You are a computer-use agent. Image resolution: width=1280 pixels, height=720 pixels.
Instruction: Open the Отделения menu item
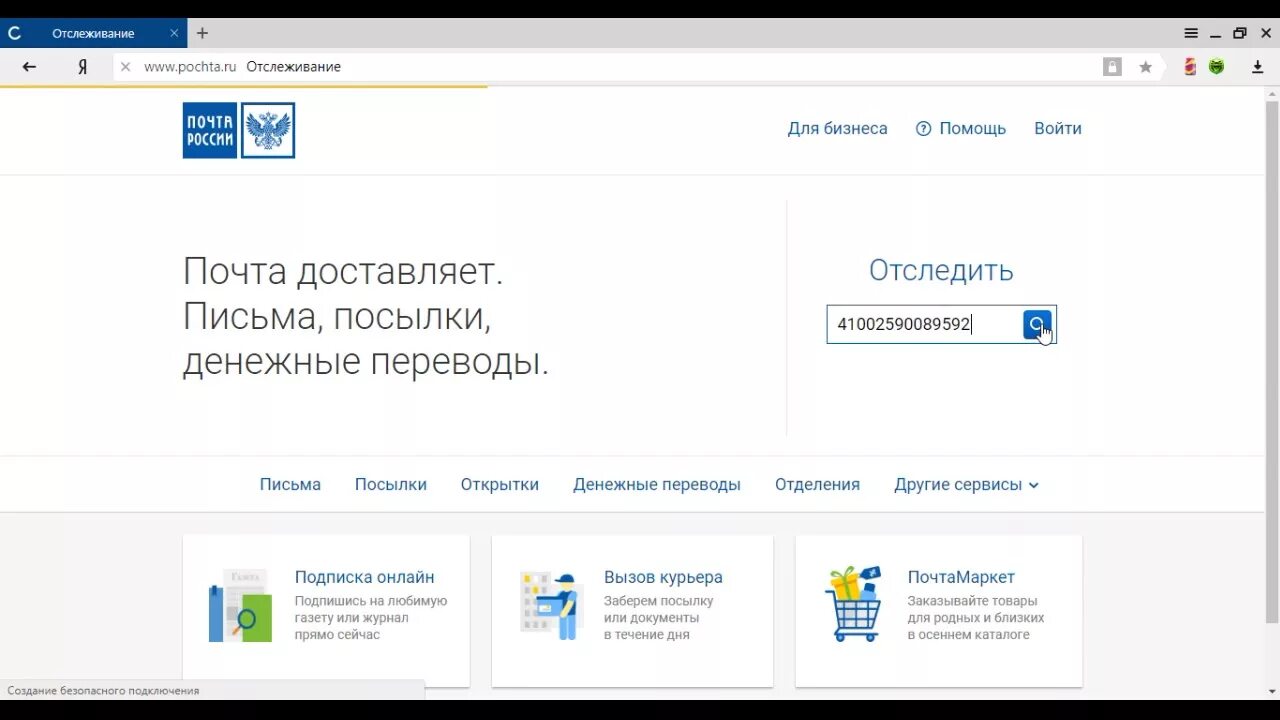(817, 485)
